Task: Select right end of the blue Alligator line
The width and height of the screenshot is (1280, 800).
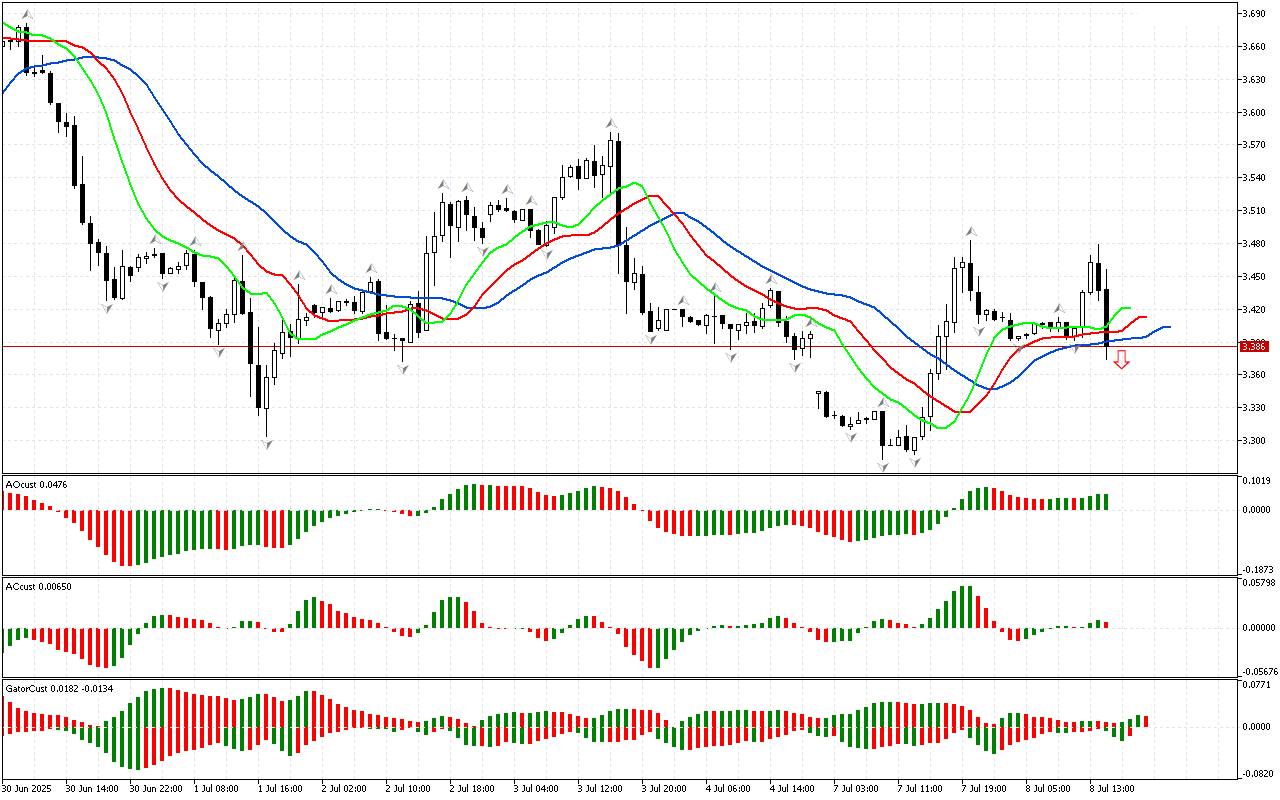Action: point(1169,327)
